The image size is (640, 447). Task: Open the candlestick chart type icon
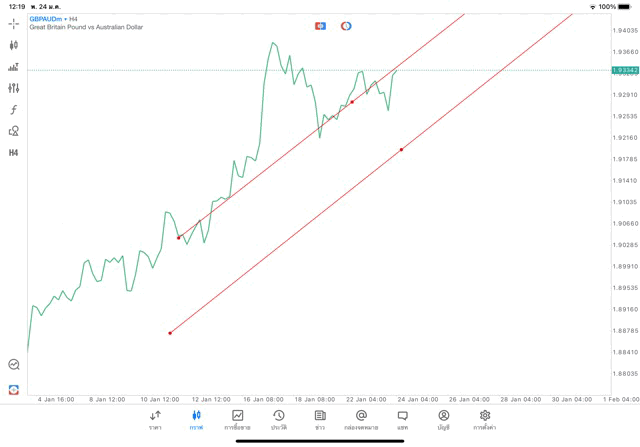point(14,45)
